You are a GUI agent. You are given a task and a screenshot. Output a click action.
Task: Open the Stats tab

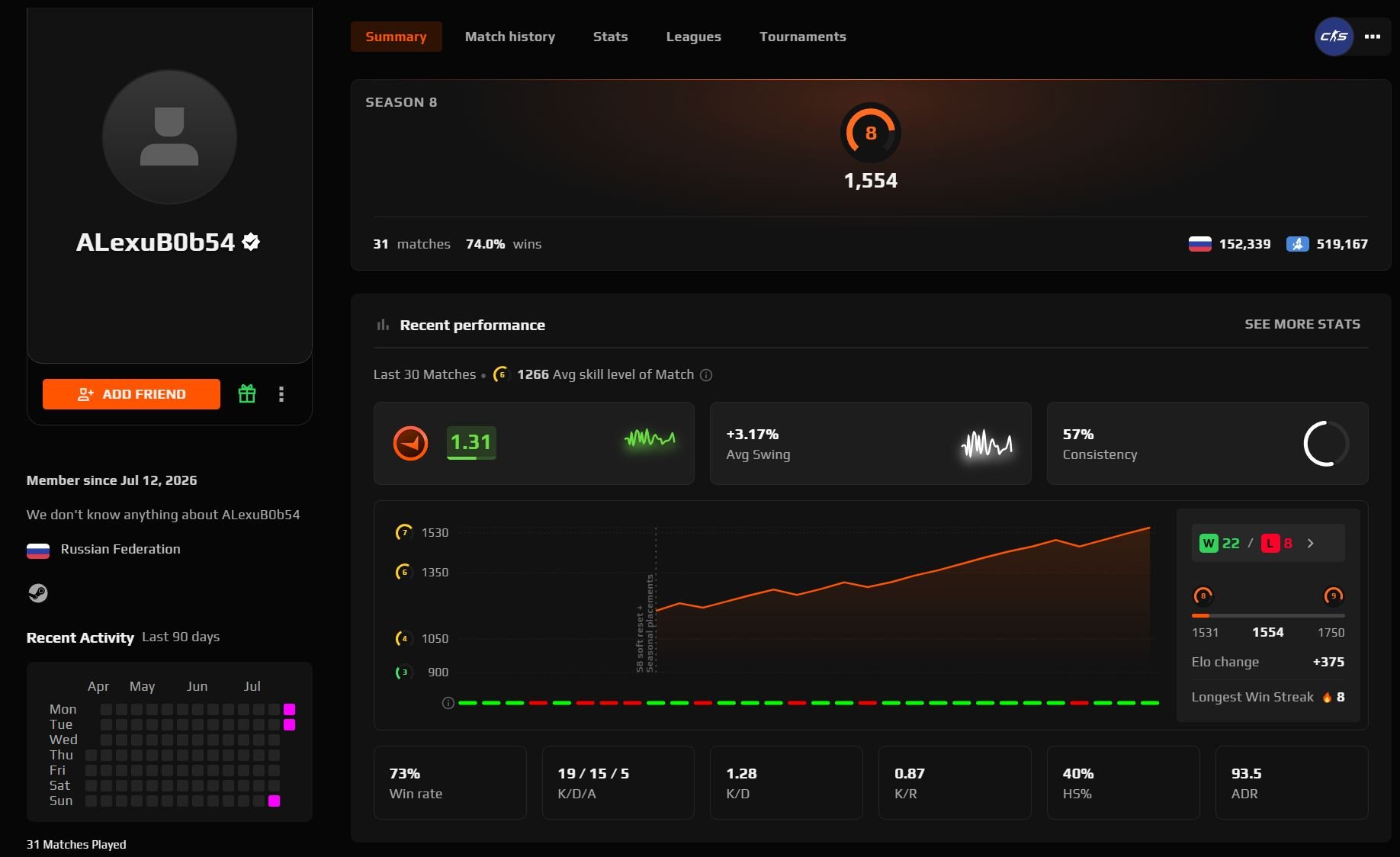tap(610, 37)
